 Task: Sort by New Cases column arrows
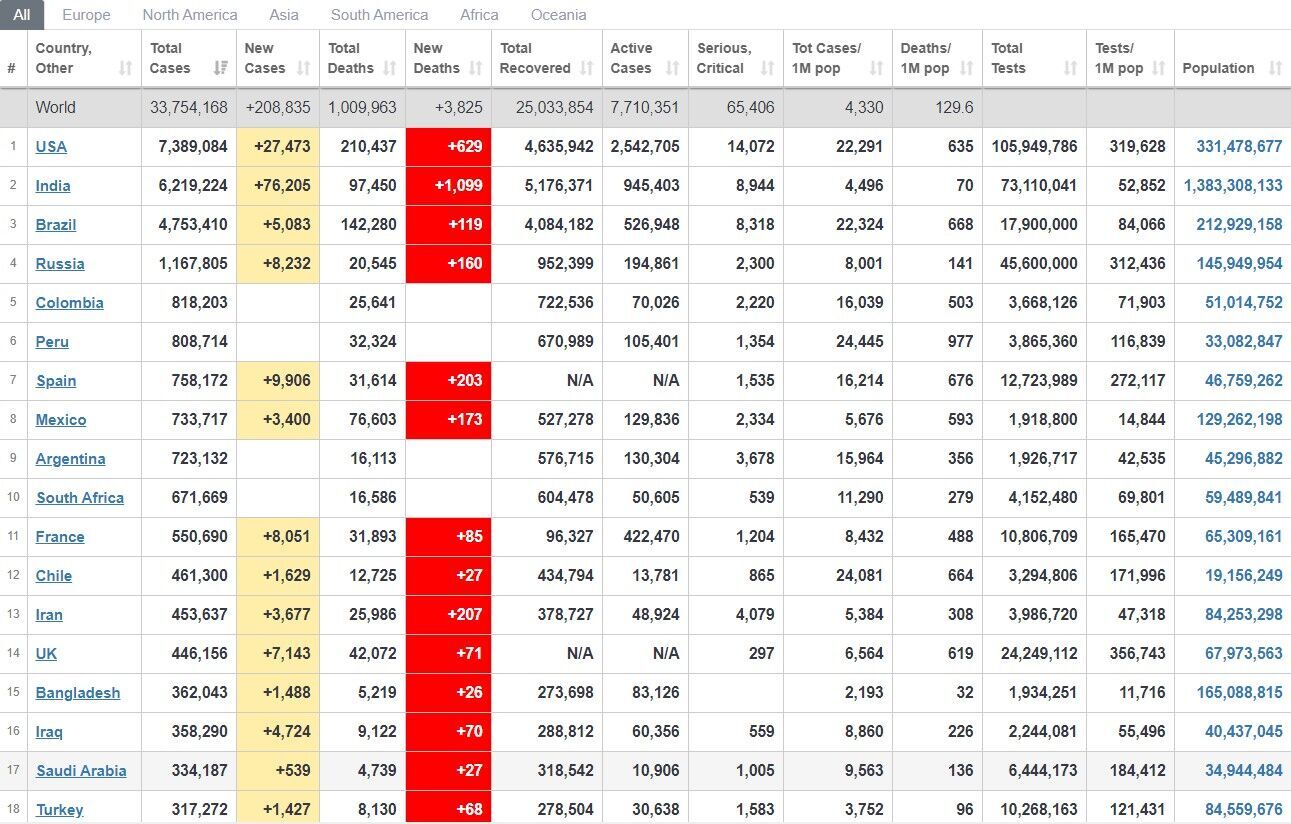[303, 68]
